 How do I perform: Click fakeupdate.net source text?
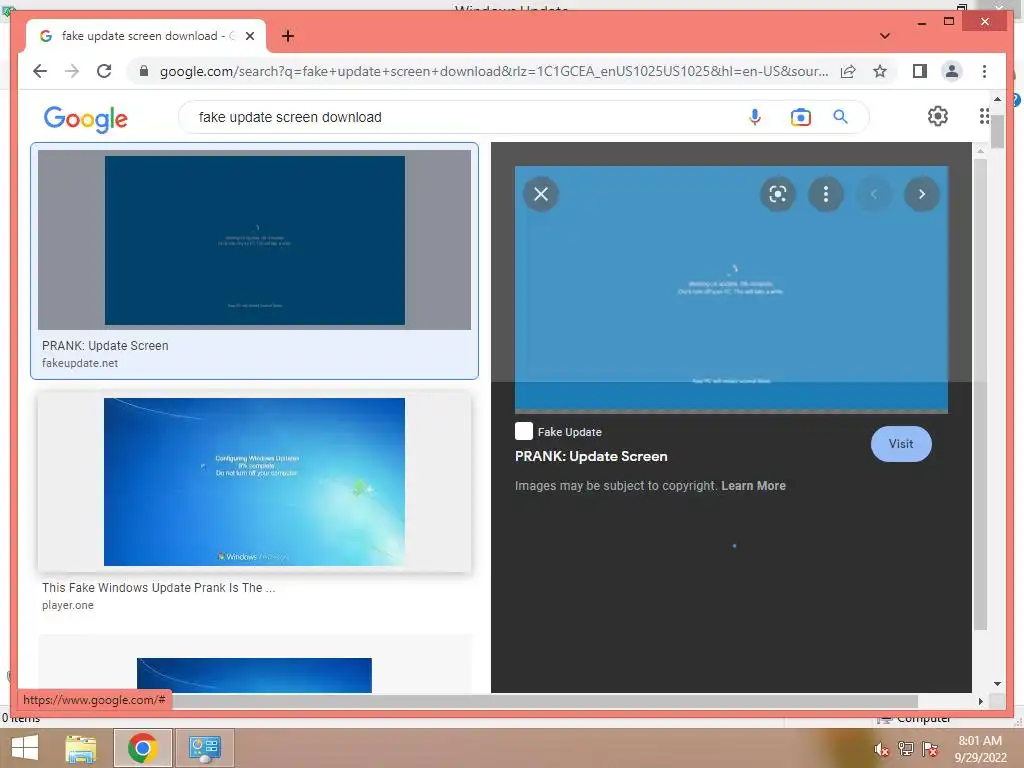pos(80,363)
